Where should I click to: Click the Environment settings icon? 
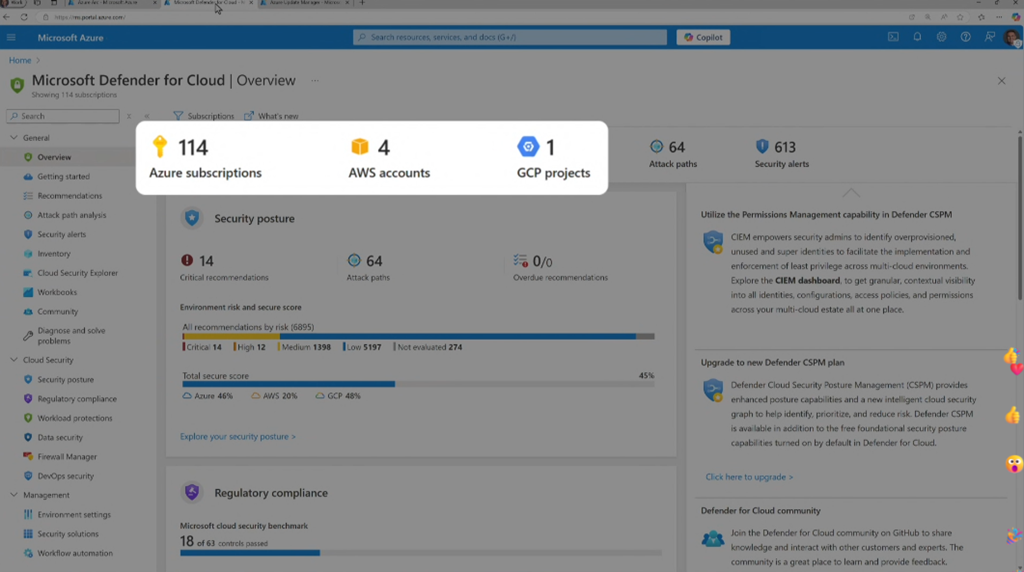point(27,515)
